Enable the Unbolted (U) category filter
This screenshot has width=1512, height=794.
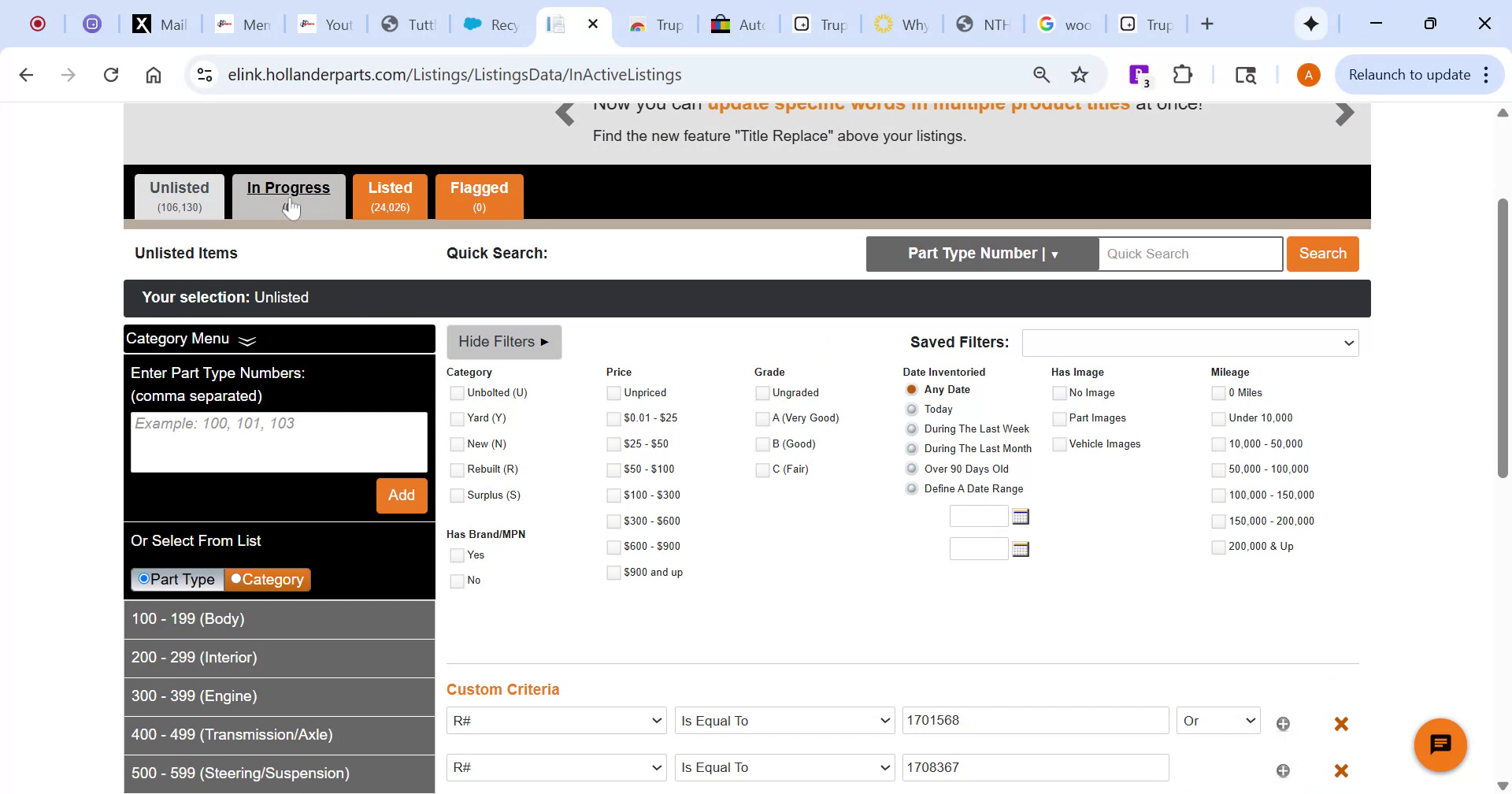457,392
